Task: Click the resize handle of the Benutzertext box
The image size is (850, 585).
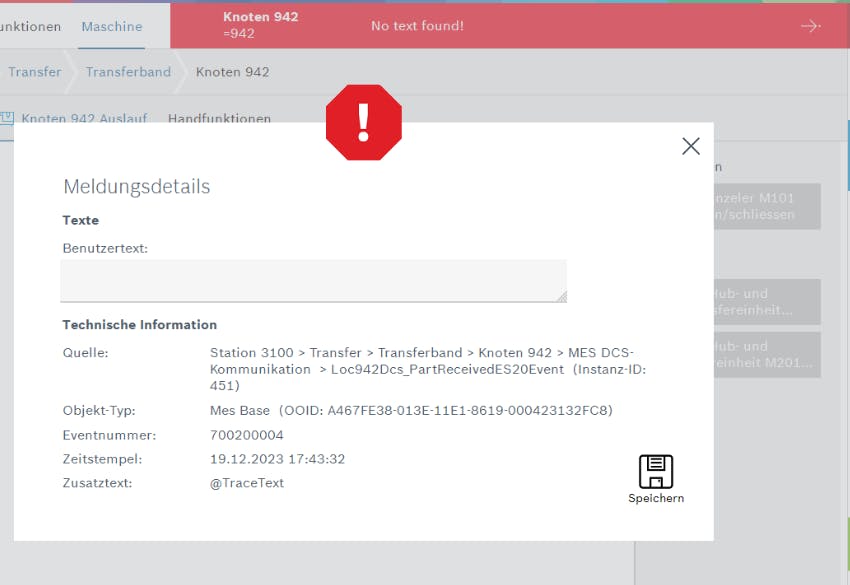Action: coord(561,296)
